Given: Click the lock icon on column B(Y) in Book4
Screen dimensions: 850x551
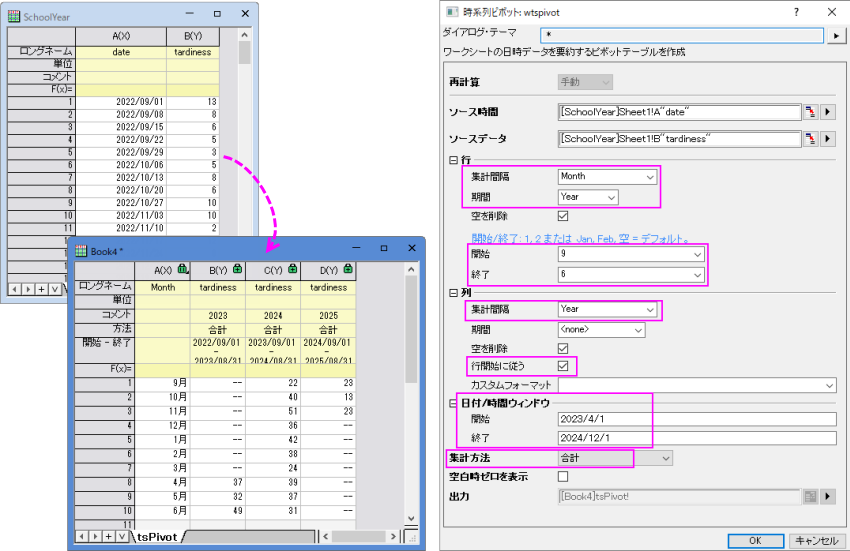Looking at the screenshot, I should 237,269.
